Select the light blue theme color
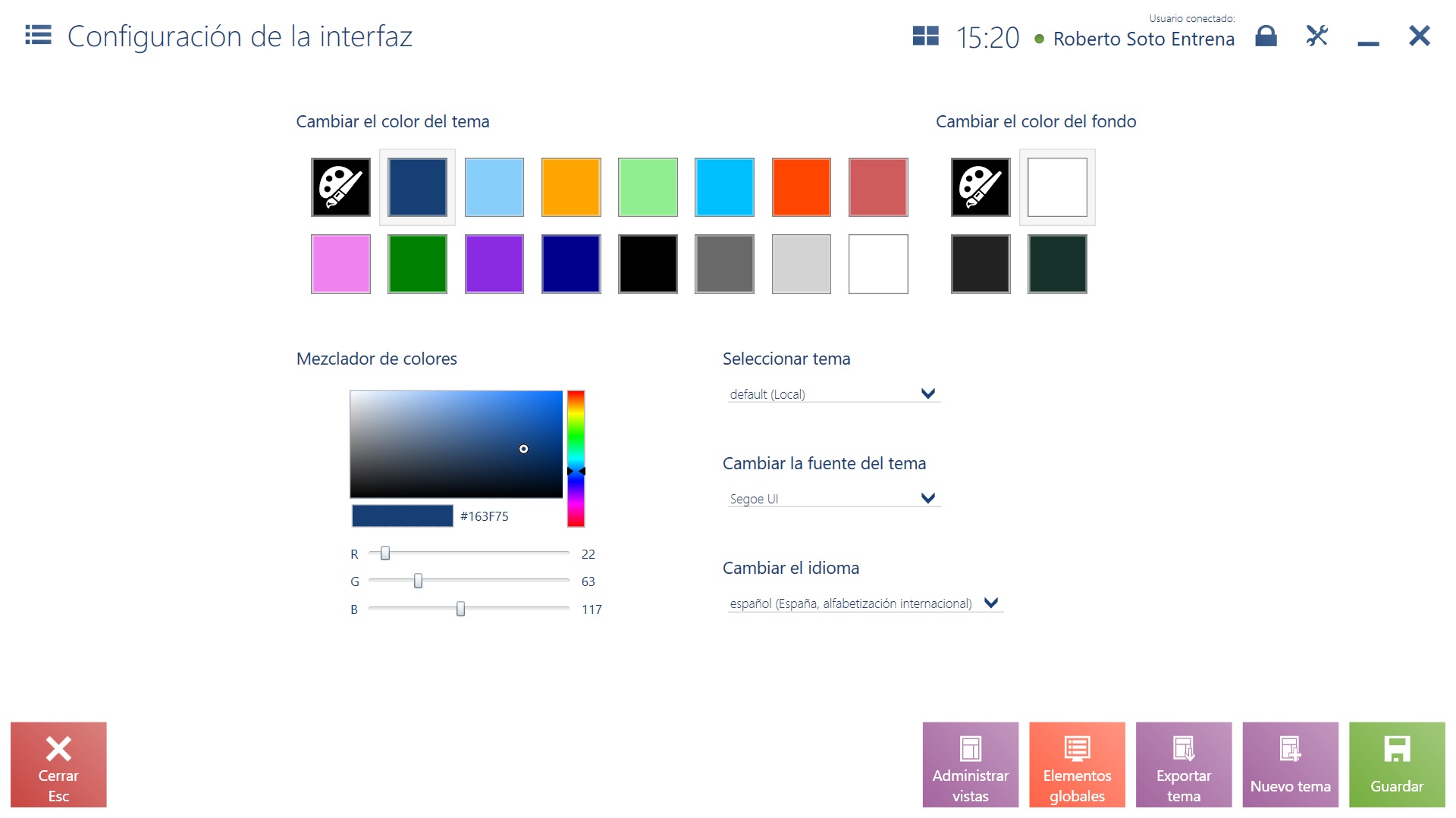Viewport: 1456px width, 818px height. tap(494, 187)
